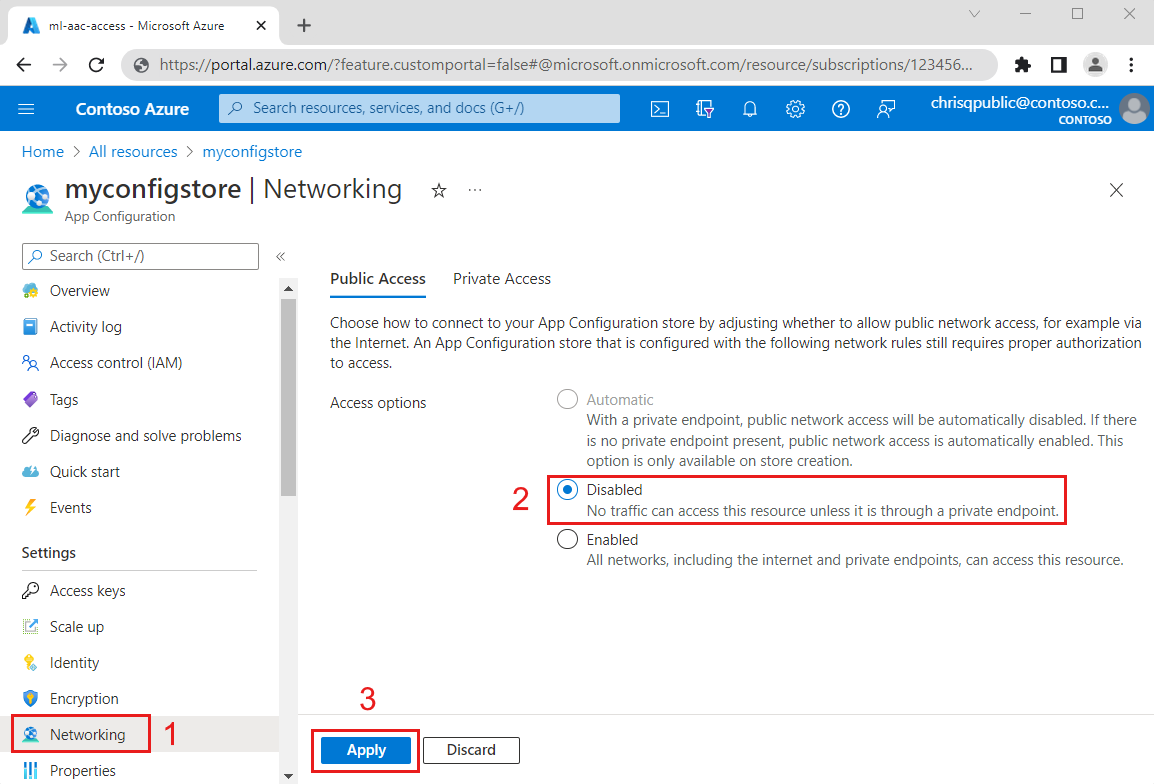This screenshot has width=1154, height=784.
Task: Open the Access keys settings page
Action: click(89, 590)
